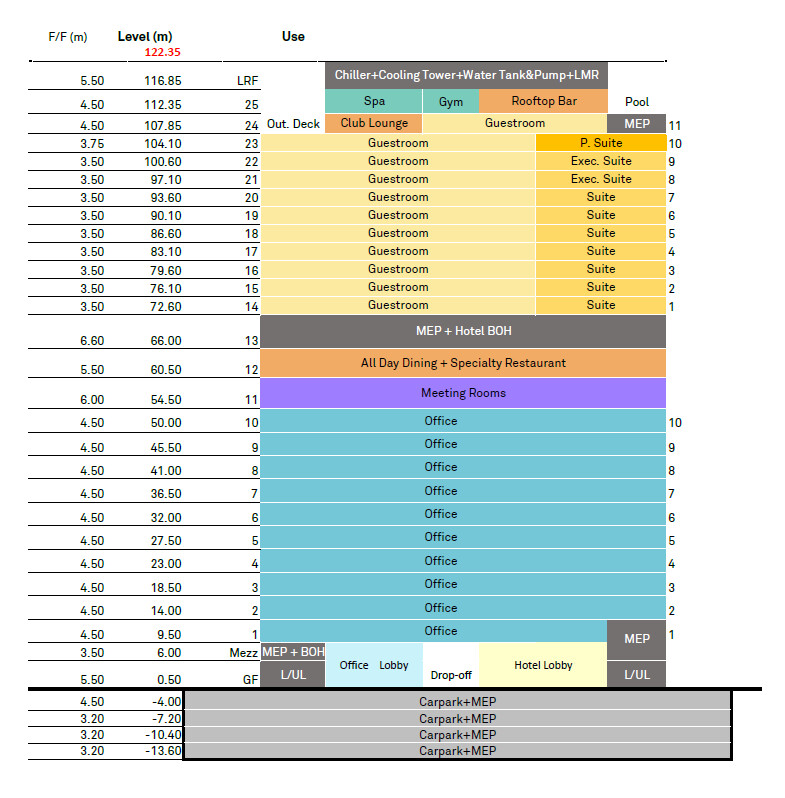The width and height of the screenshot is (785, 798).
Task: Select the 116.85 level value
Action: (x=162, y=81)
